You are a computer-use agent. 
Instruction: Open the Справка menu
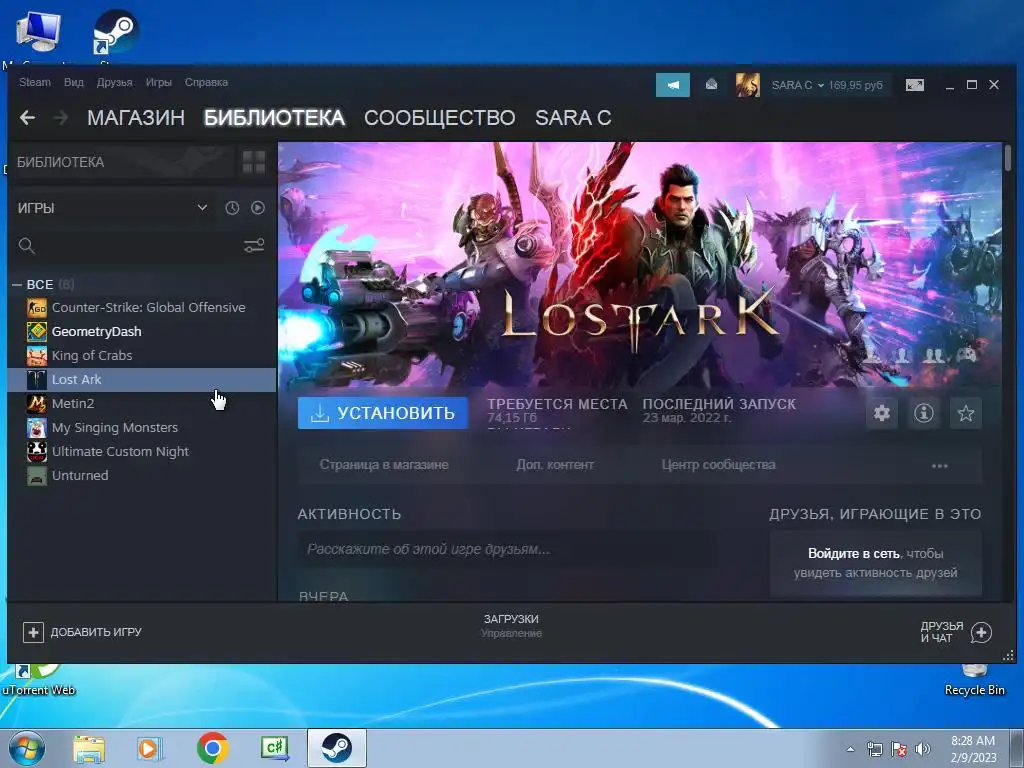pyautogui.click(x=206, y=82)
